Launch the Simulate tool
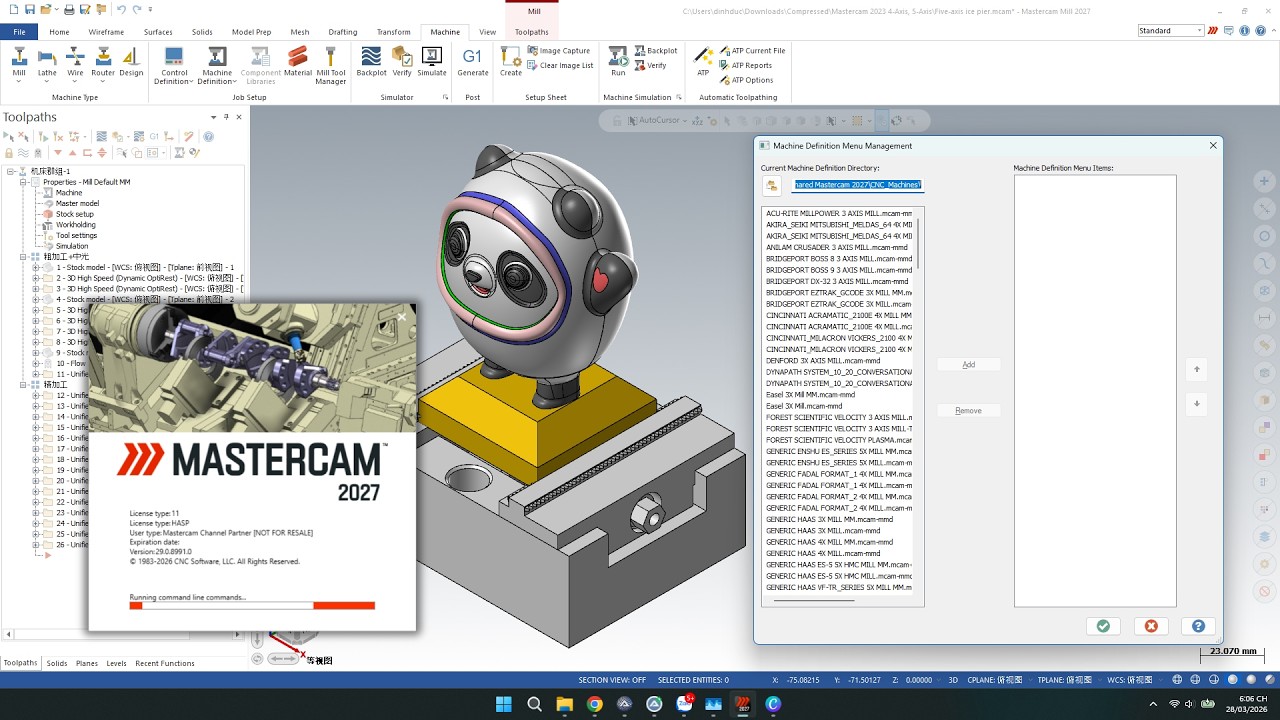The image size is (1280, 720). click(x=432, y=61)
